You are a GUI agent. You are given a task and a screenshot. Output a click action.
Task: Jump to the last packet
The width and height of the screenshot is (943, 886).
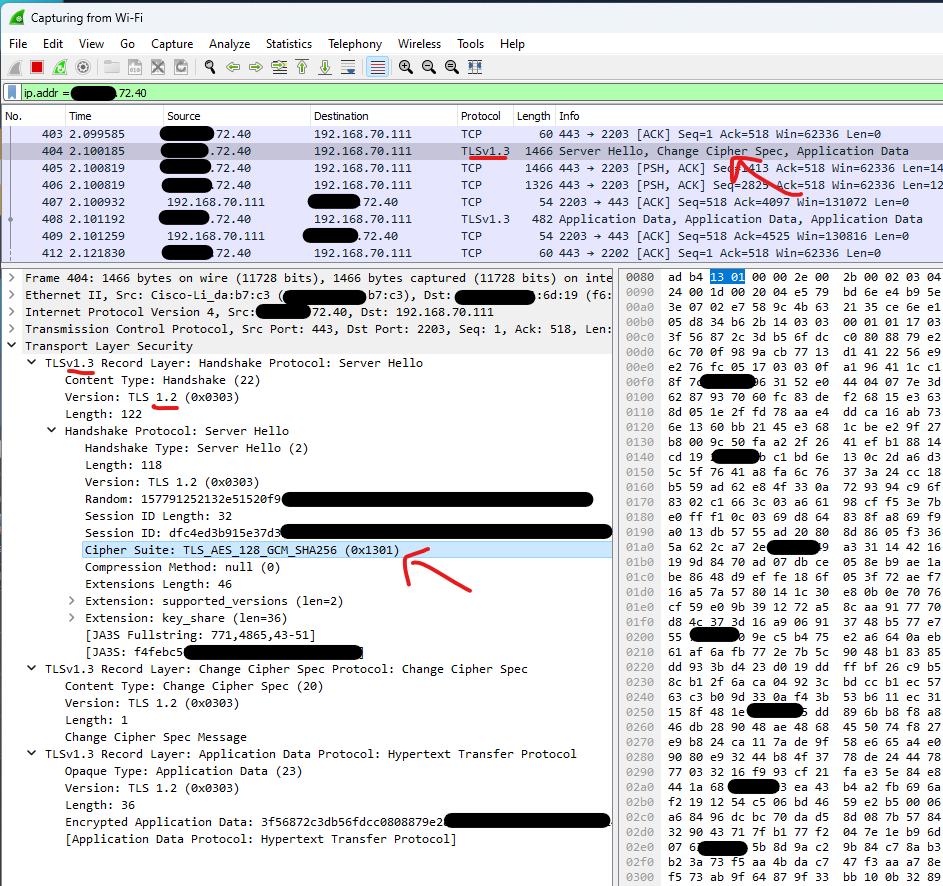coord(325,67)
